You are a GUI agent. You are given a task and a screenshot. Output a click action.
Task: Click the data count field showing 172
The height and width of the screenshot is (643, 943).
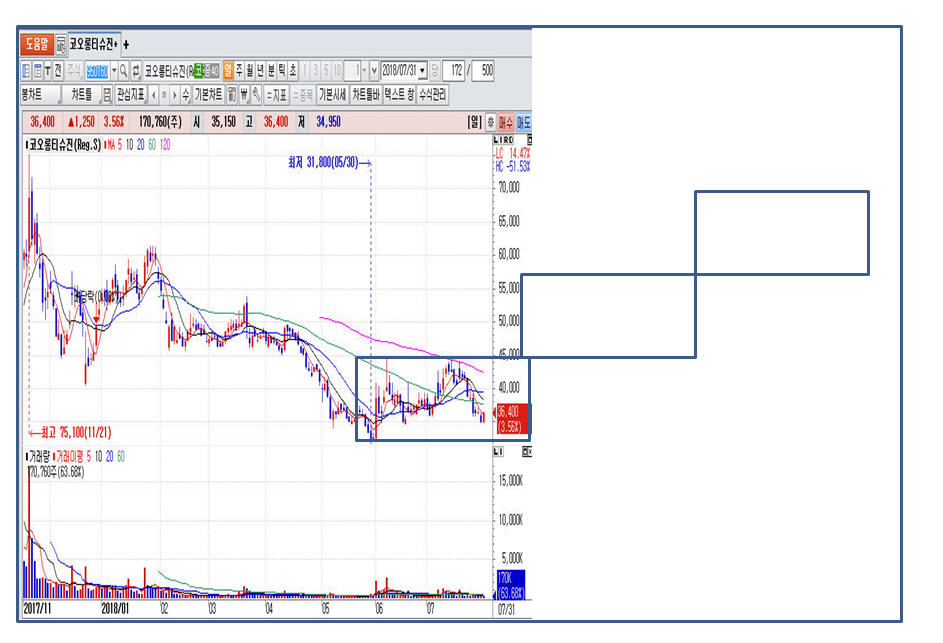pyautogui.click(x=455, y=71)
